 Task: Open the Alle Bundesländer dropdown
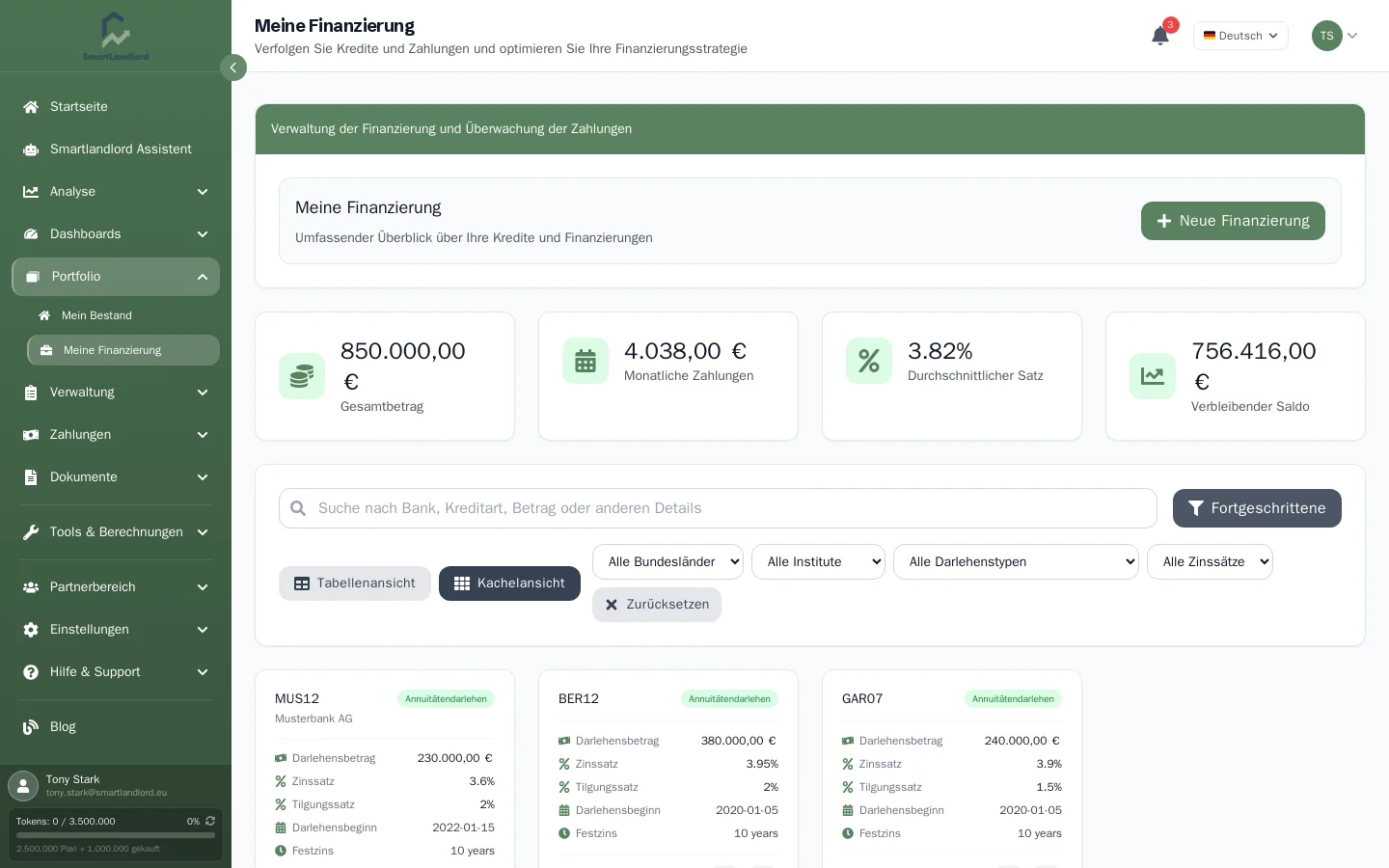667,562
